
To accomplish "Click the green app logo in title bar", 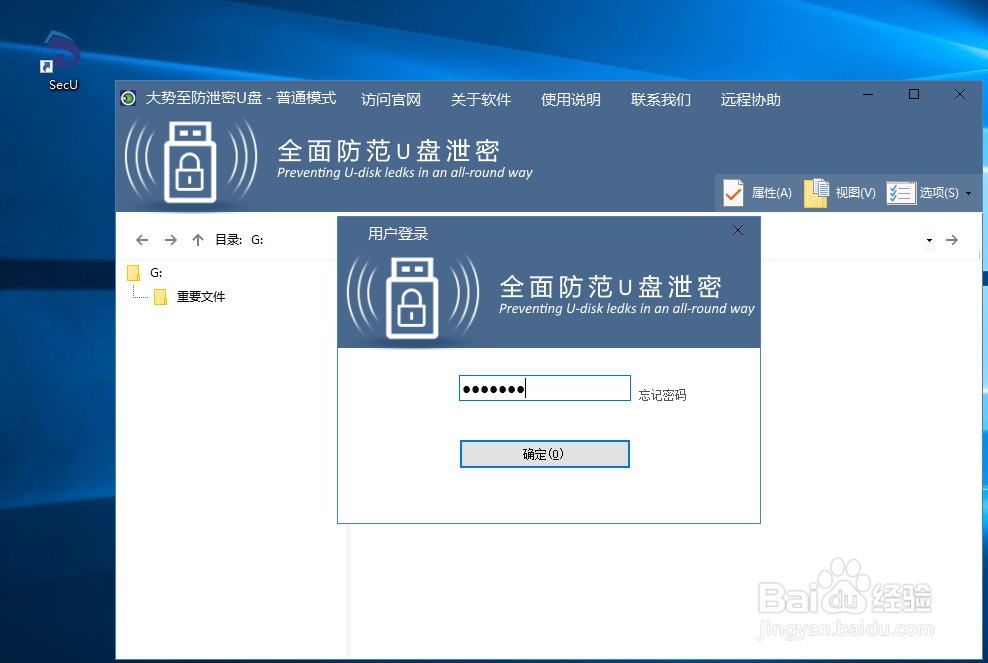I will (x=127, y=99).
